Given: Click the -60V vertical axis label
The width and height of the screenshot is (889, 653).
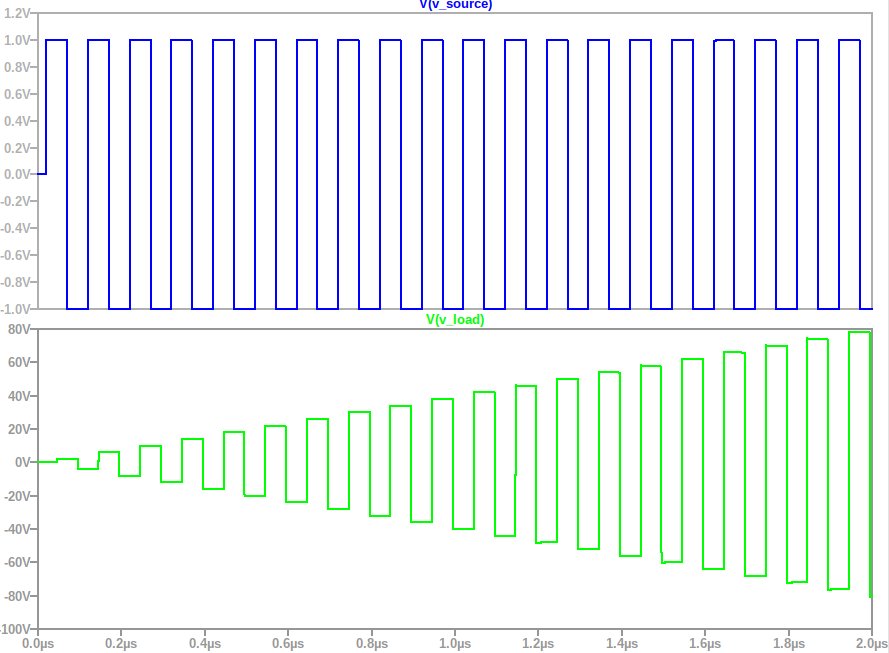Looking at the screenshot, I should [19, 563].
